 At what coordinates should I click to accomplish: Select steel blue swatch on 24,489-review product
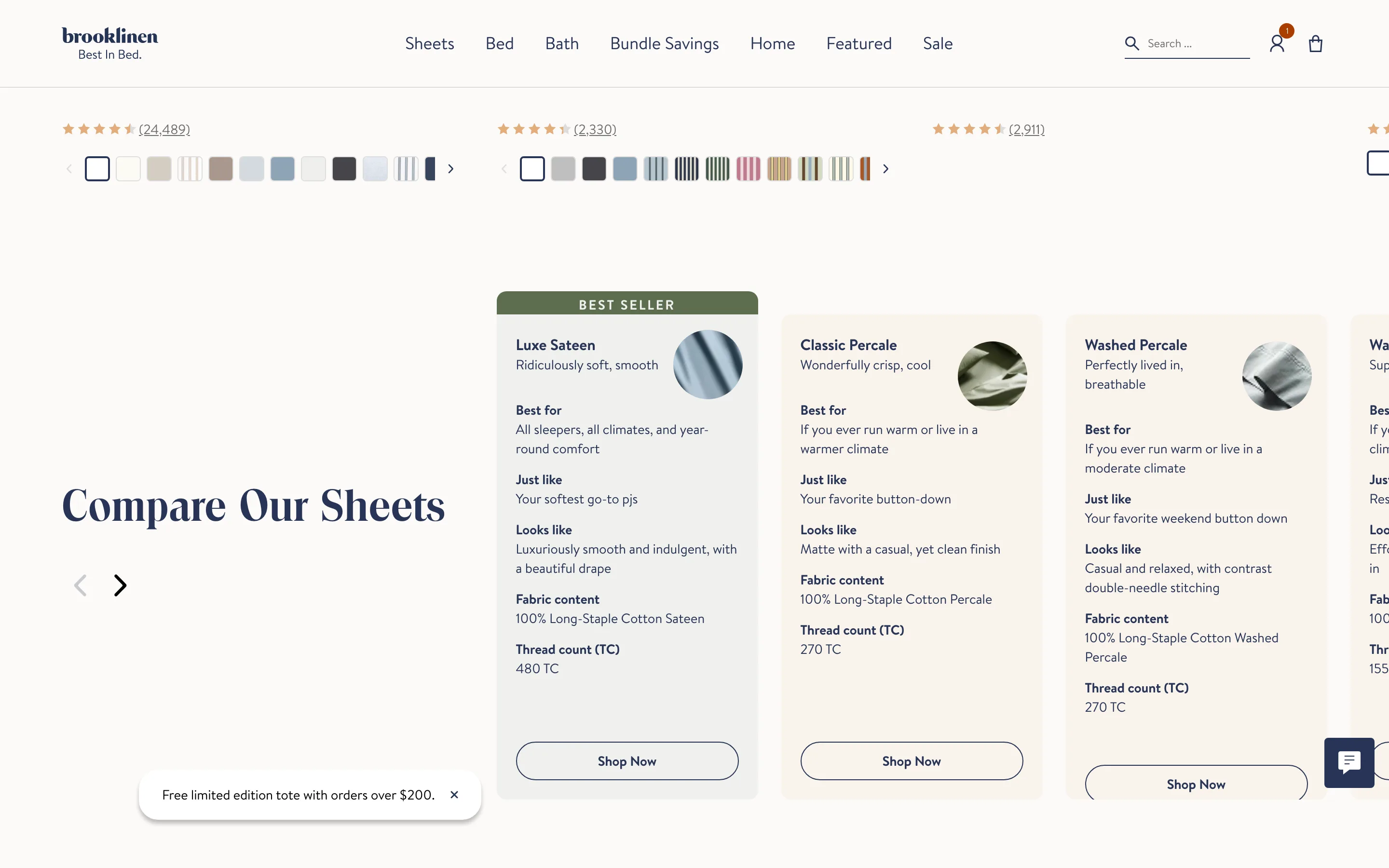point(283,169)
